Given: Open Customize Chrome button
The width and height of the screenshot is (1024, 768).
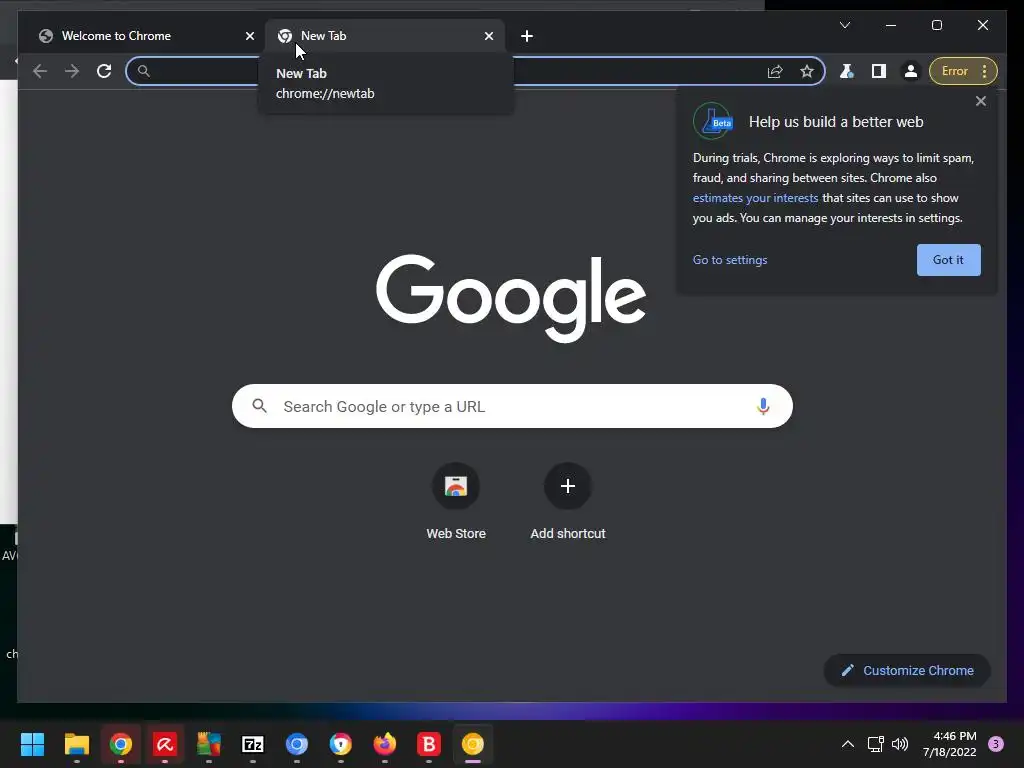Looking at the screenshot, I should [907, 671].
